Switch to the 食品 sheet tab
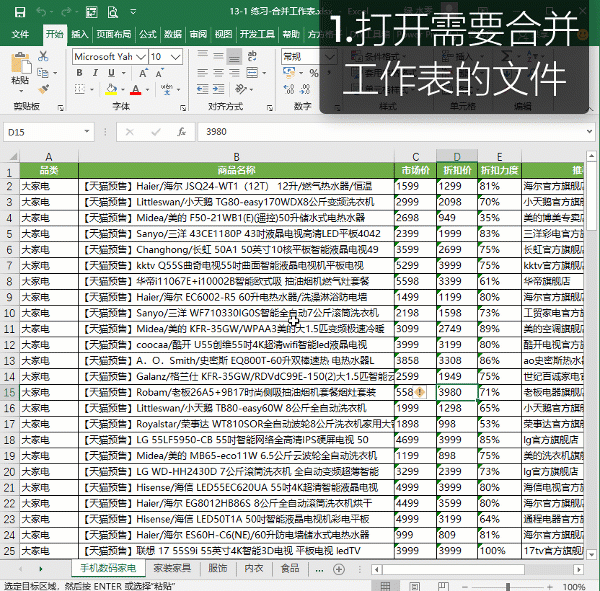The image size is (600, 591). pyautogui.click(x=290, y=568)
